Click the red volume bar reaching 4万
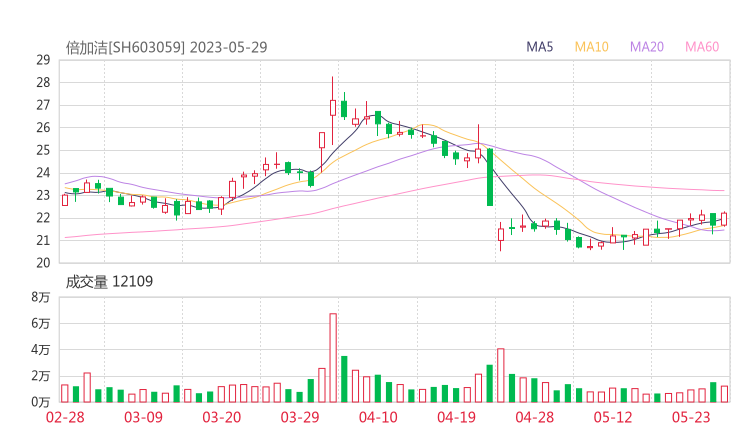The width and height of the screenshot is (740, 440). click(x=501, y=375)
